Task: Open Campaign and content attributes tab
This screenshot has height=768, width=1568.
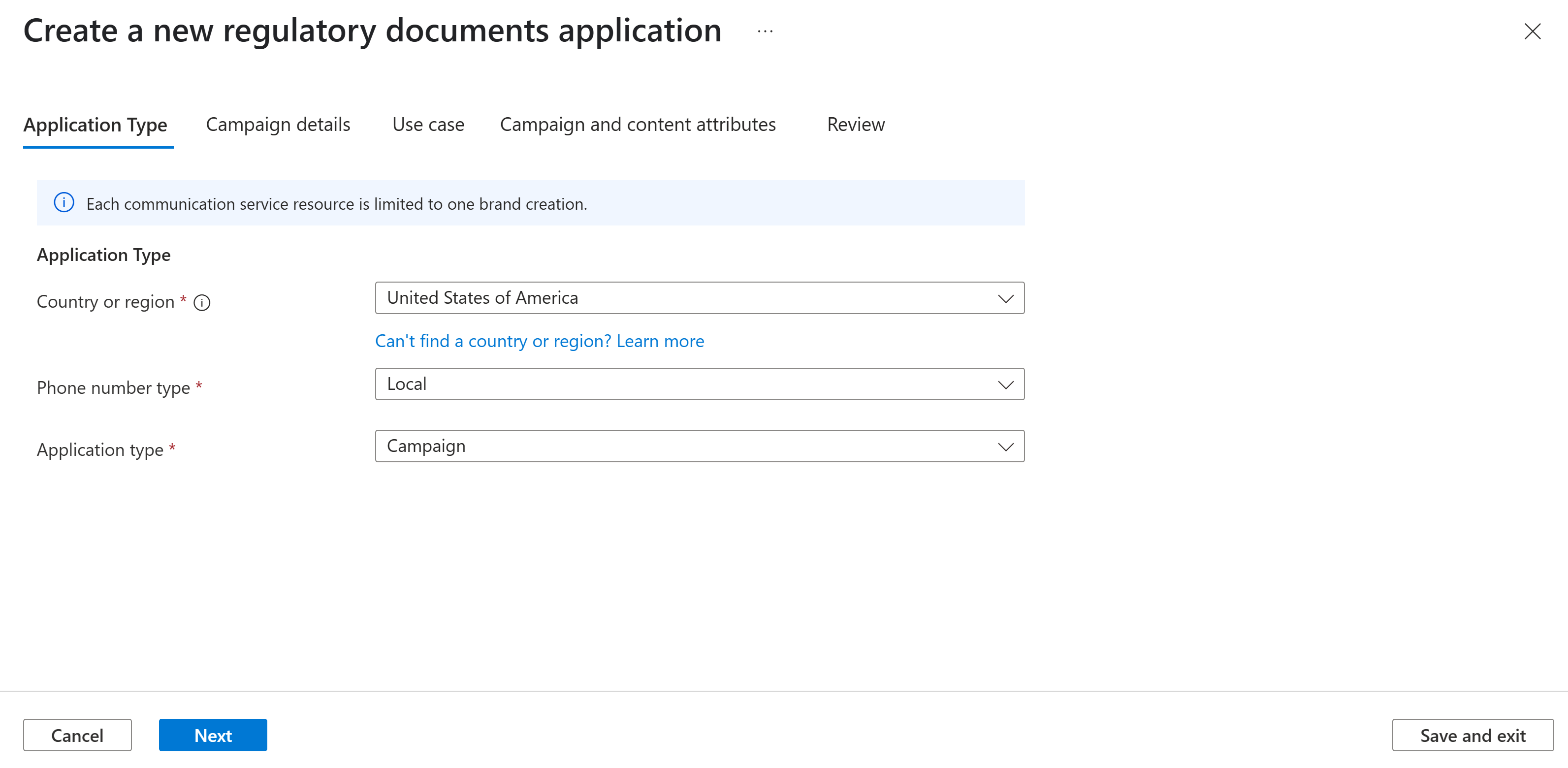Action: [x=638, y=125]
